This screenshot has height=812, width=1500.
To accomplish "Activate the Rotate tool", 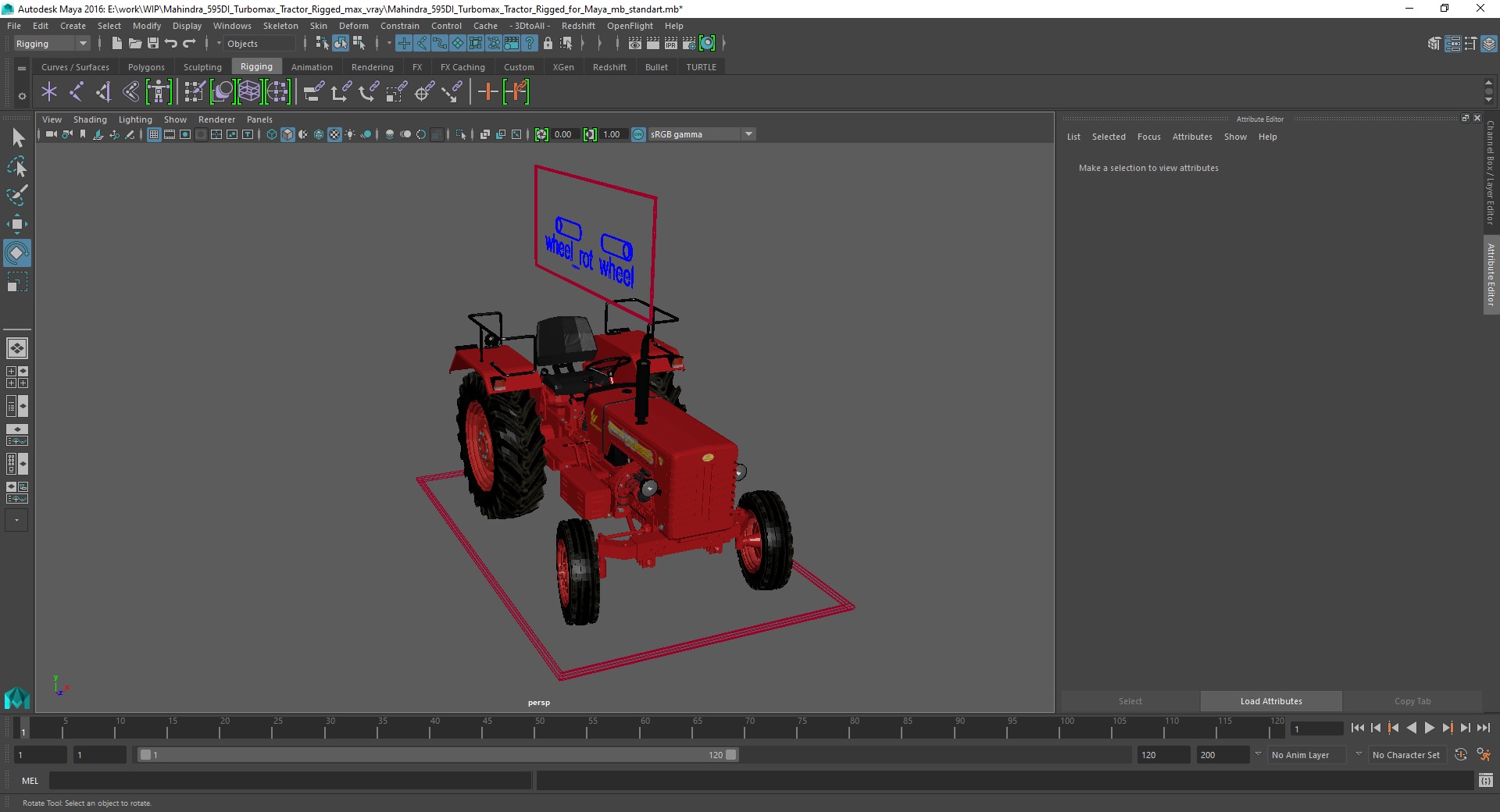I will 17,253.
